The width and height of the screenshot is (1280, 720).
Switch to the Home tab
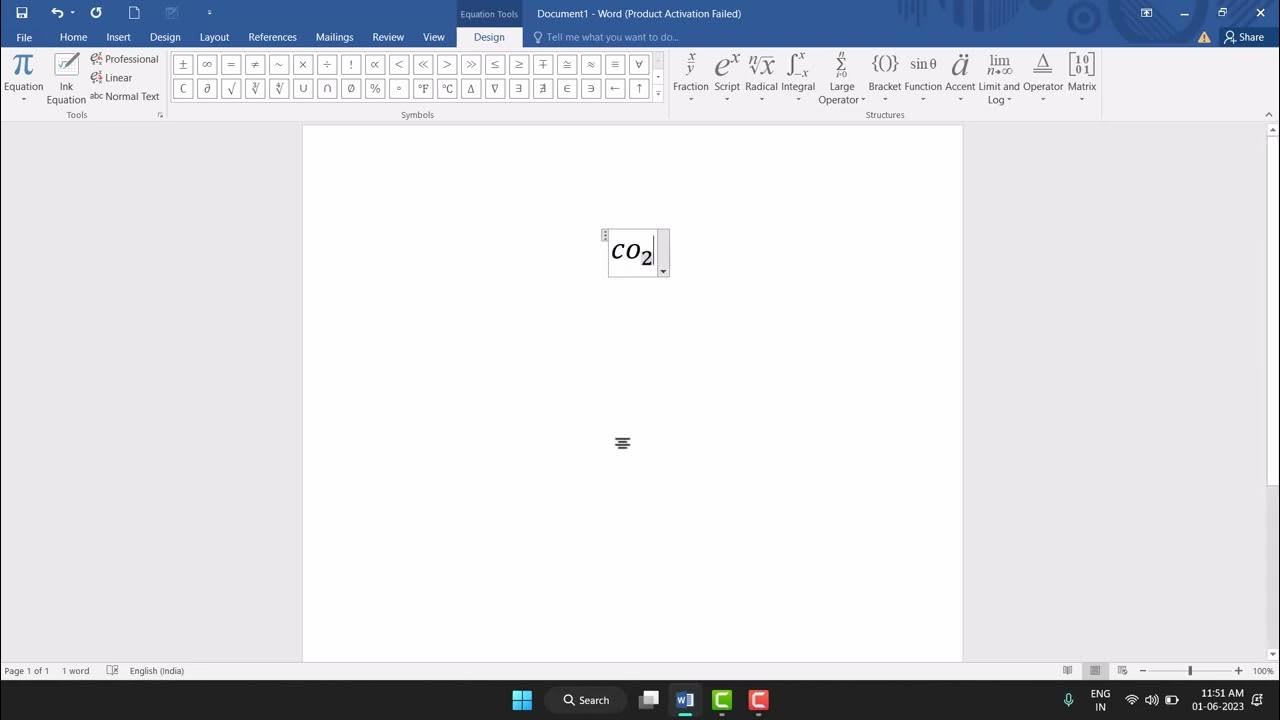pyautogui.click(x=73, y=37)
